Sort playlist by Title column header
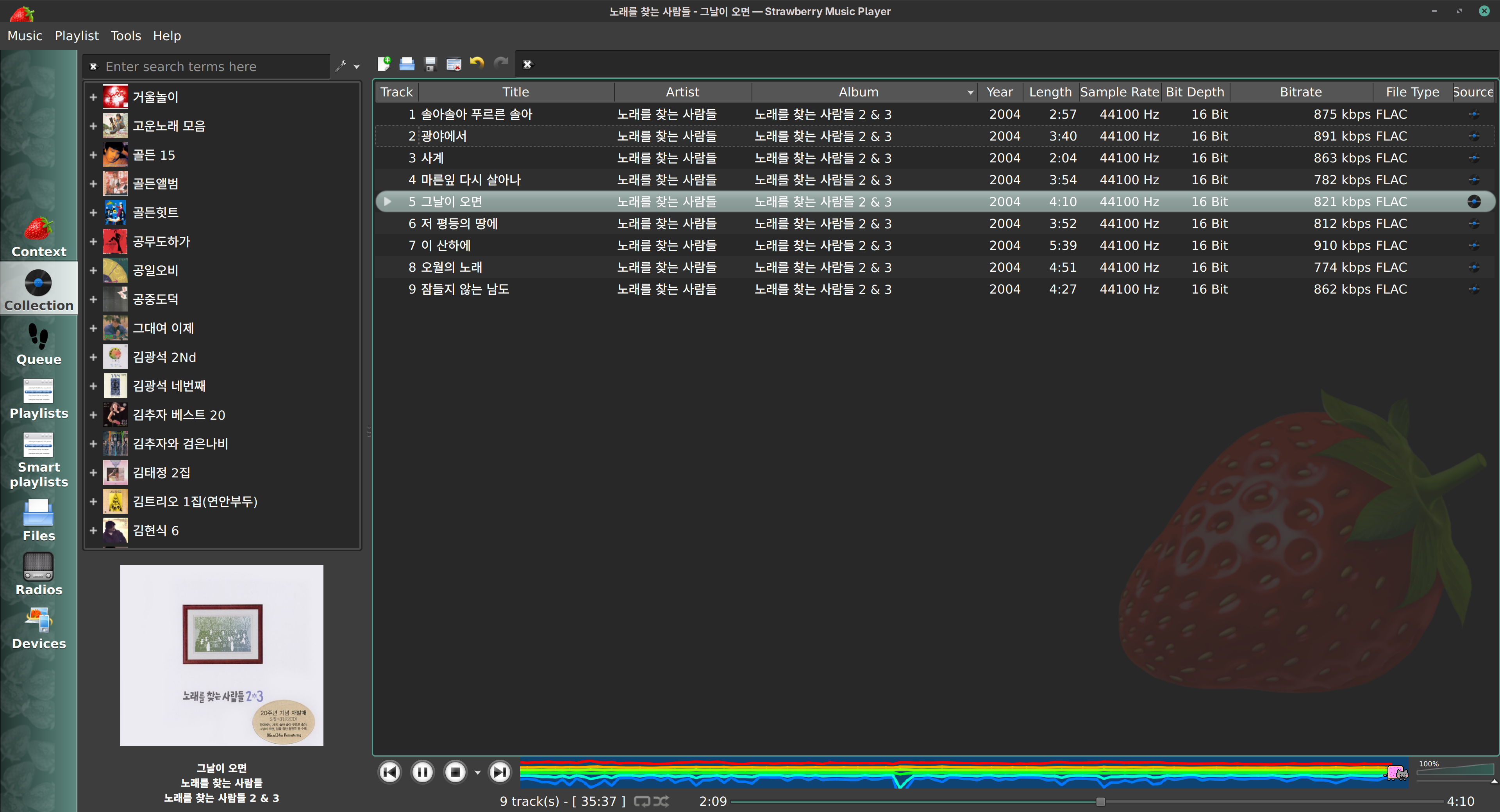The height and width of the screenshot is (812, 1500). click(x=516, y=92)
